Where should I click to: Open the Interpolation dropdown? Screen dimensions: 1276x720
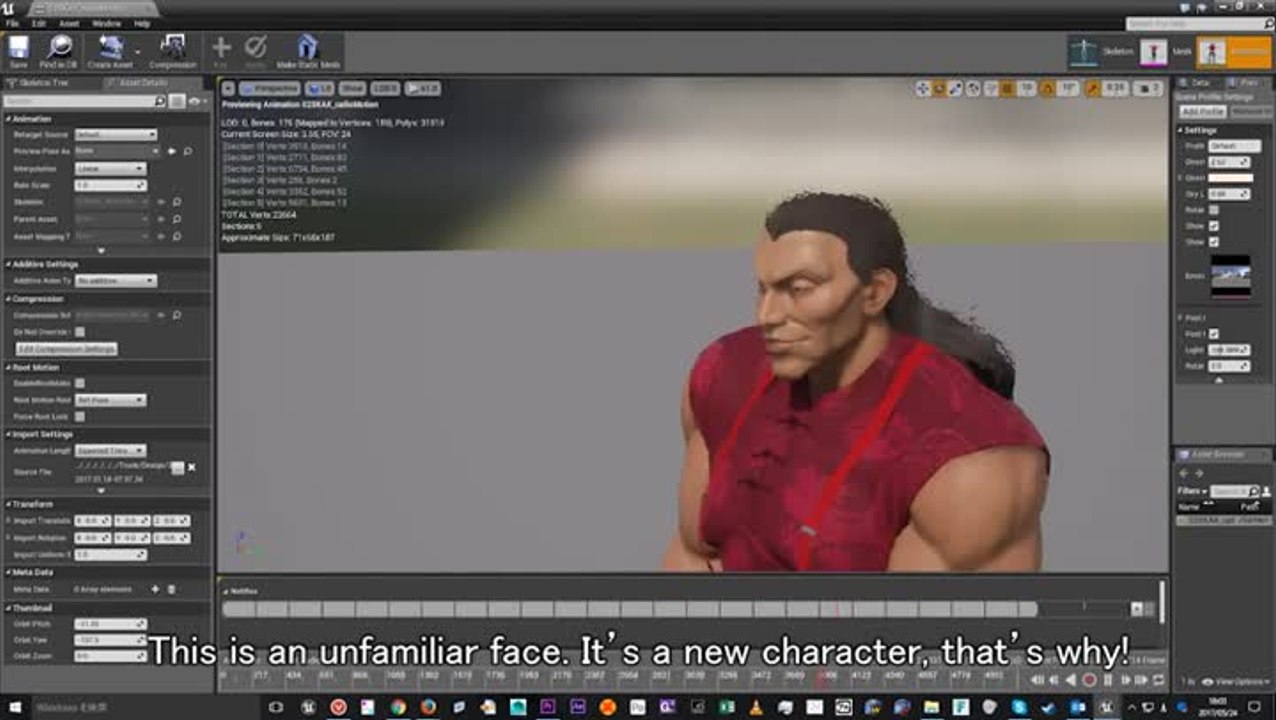[111, 168]
